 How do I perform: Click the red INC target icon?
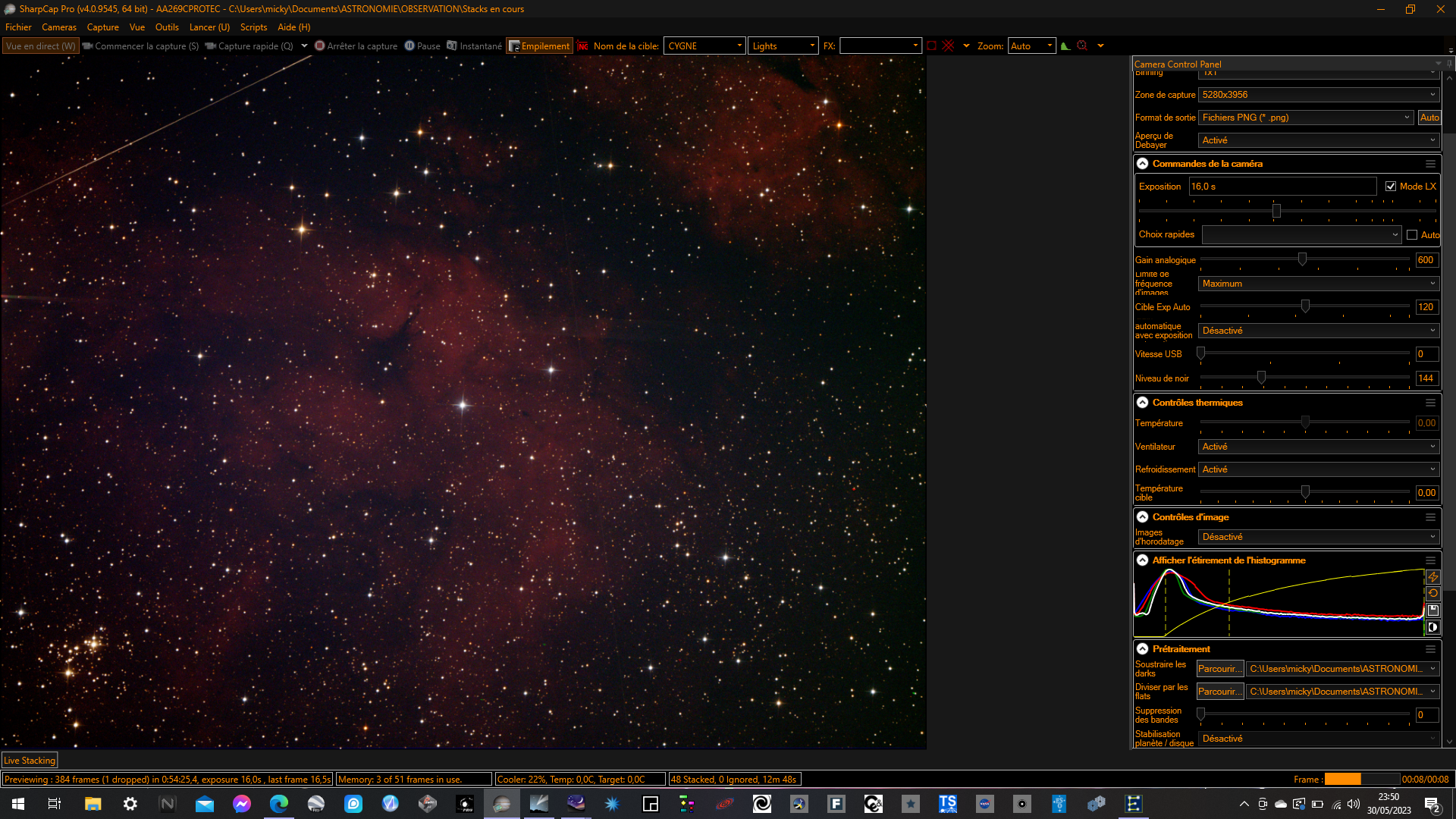[582, 46]
